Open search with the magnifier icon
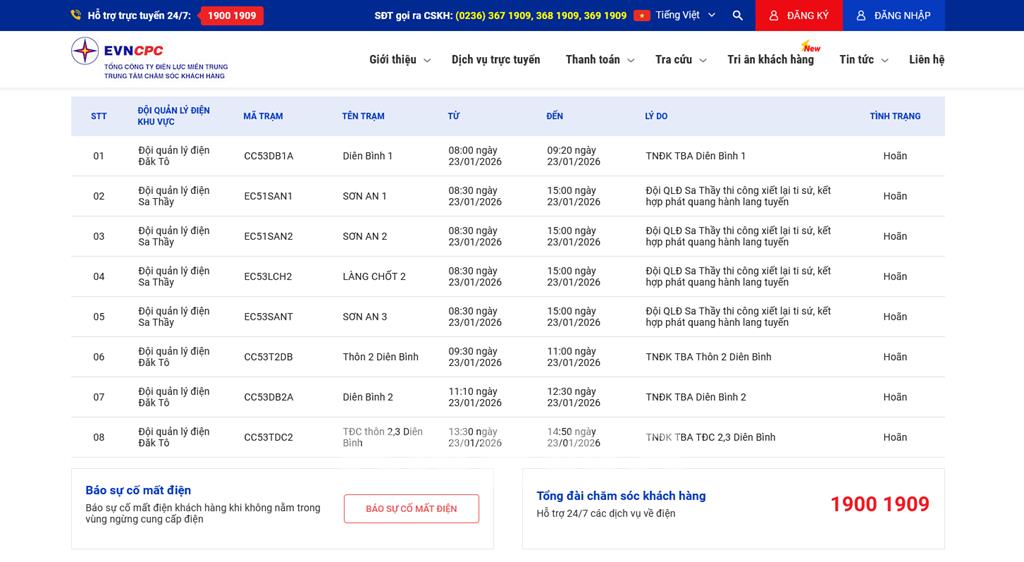1024x562 pixels. 737,15
